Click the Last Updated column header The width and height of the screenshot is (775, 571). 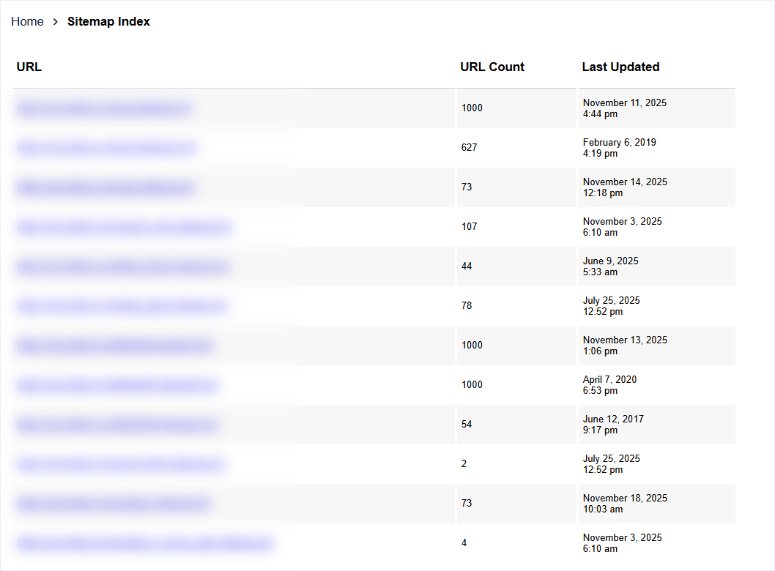(620, 67)
